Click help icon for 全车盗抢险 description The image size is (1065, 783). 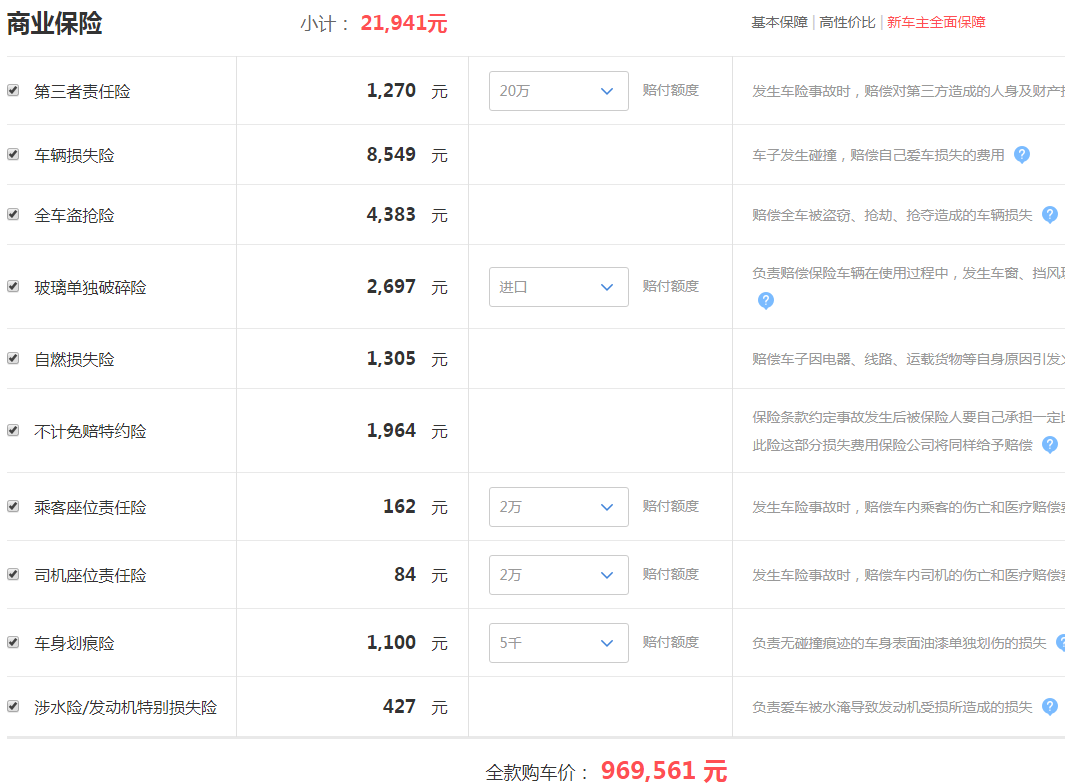tap(1049, 215)
